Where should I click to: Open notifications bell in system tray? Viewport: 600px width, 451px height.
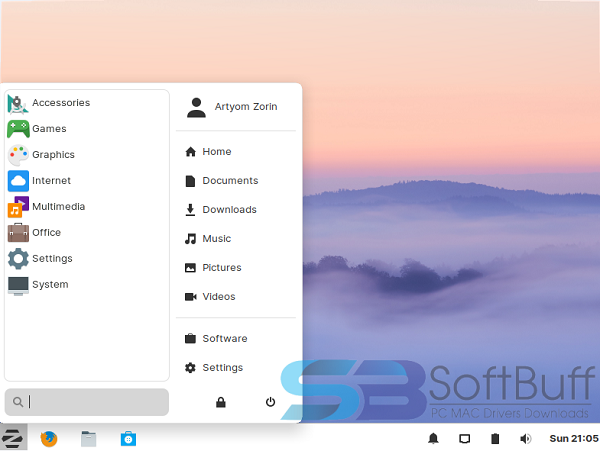[x=433, y=439]
